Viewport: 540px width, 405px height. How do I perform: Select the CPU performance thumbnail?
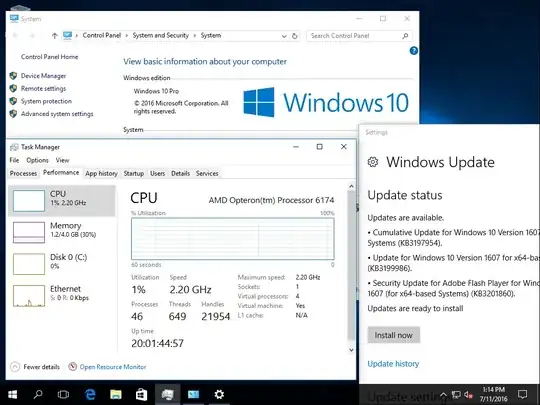[29, 200]
